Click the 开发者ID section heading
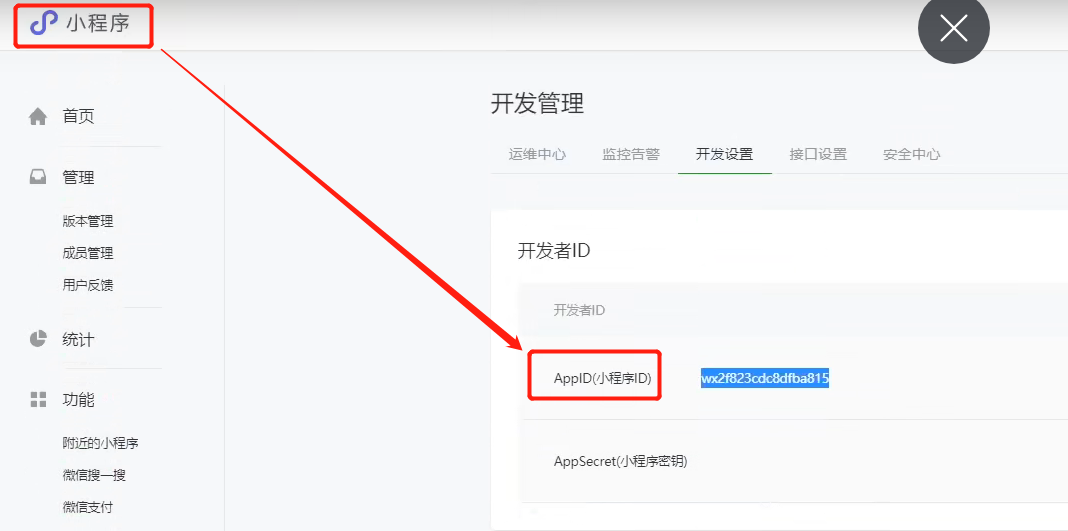 (554, 251)
